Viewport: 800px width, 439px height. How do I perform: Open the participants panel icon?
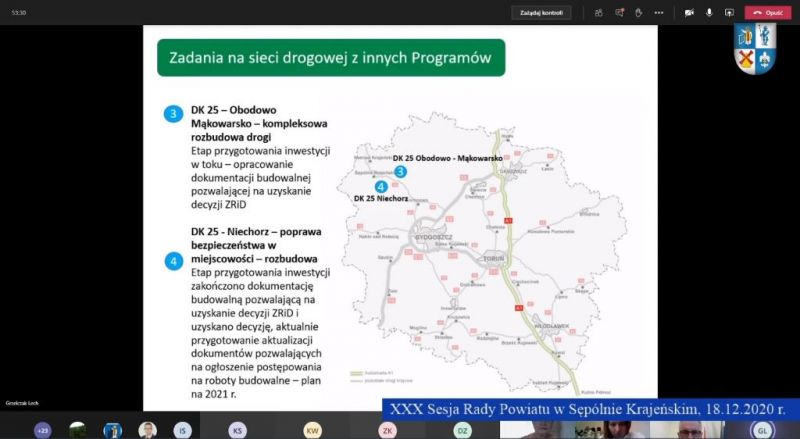coord(598,13)
